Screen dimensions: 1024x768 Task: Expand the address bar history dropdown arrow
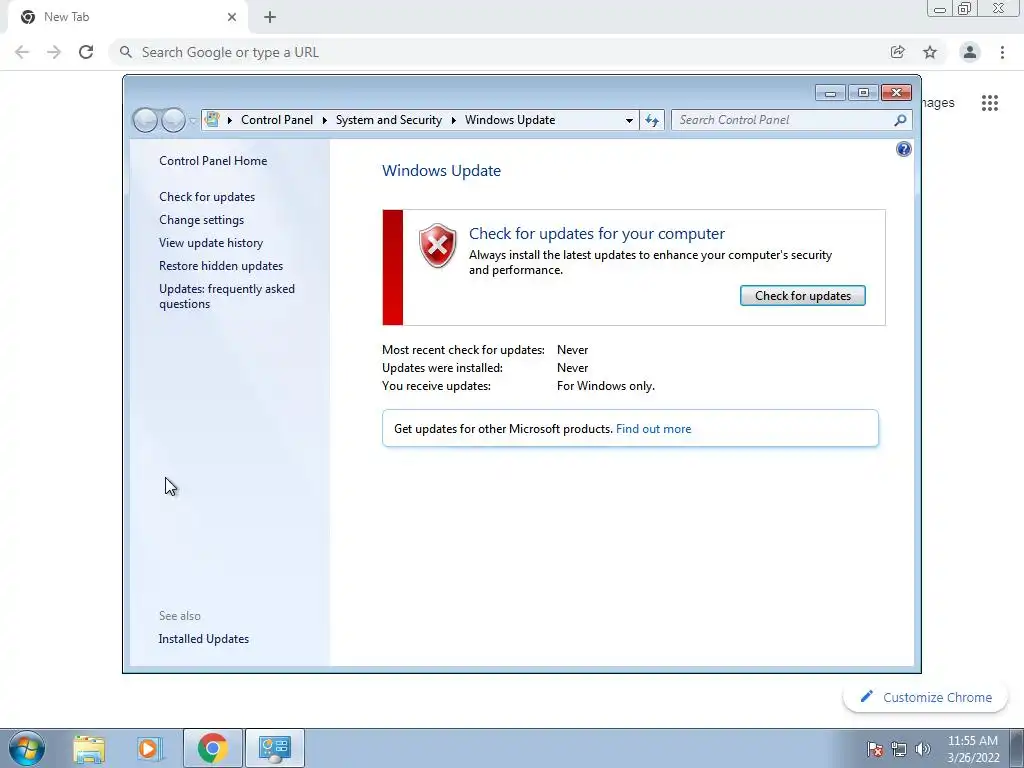click(x=629, y=120)
